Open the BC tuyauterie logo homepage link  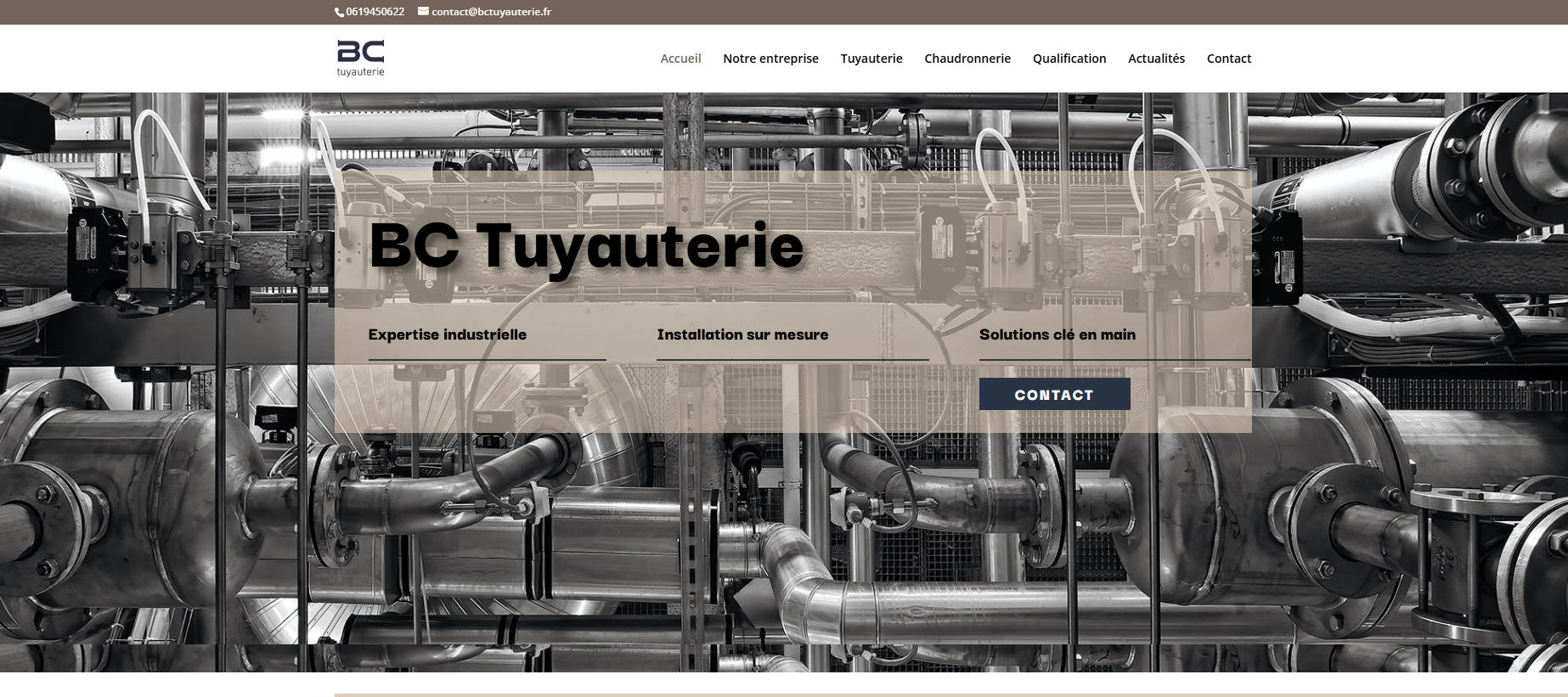361,58
